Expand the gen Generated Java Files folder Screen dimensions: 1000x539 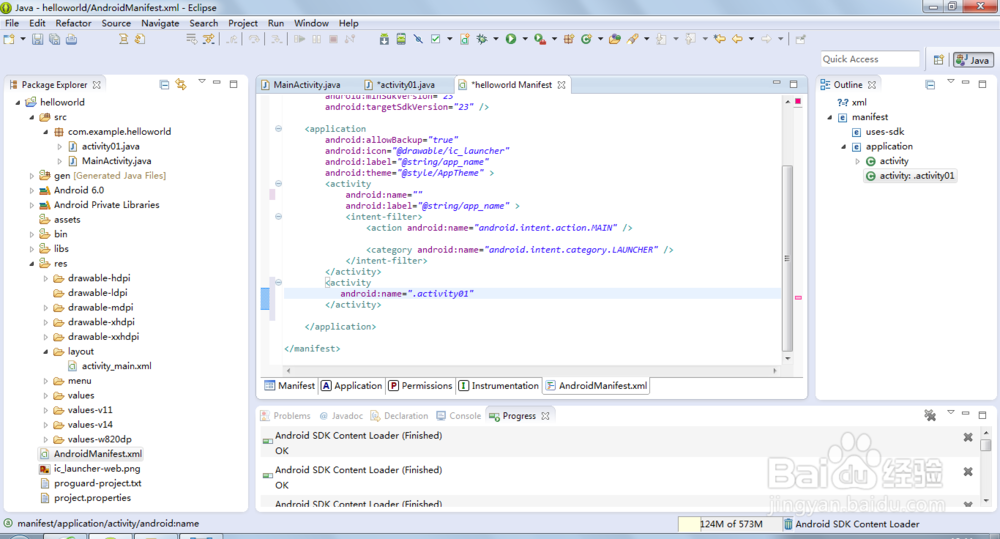pos(32,175)
